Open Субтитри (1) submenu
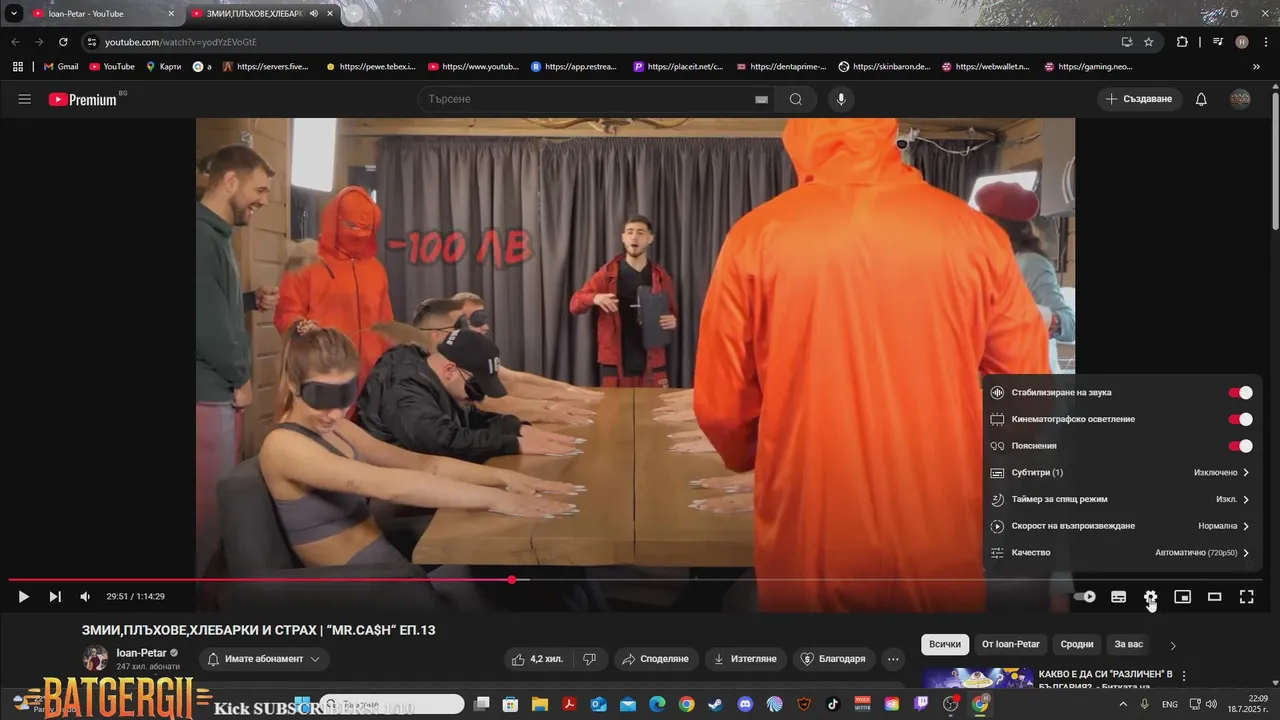 coord(1122,472)
